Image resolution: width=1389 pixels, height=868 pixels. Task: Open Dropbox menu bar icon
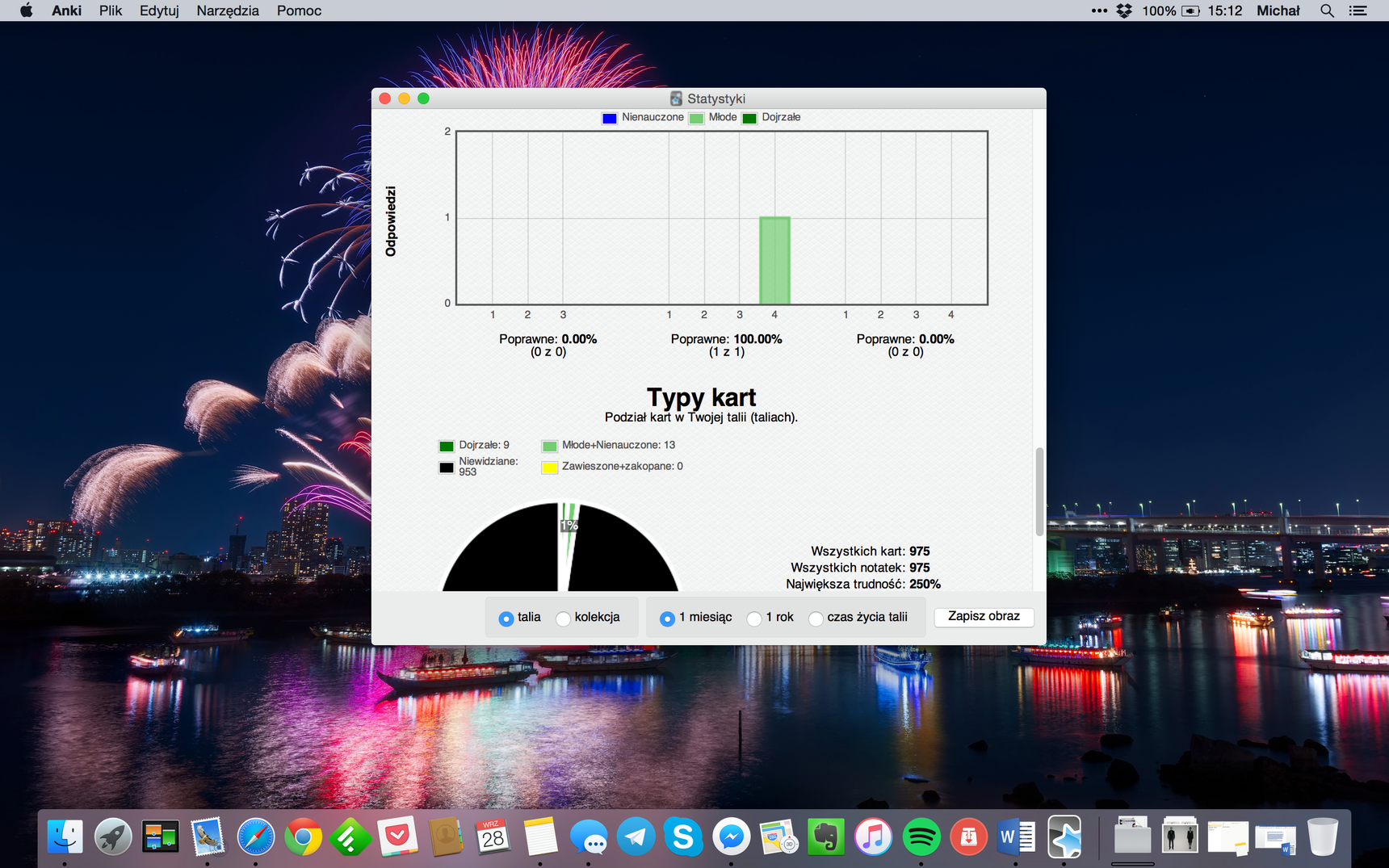1124,10
